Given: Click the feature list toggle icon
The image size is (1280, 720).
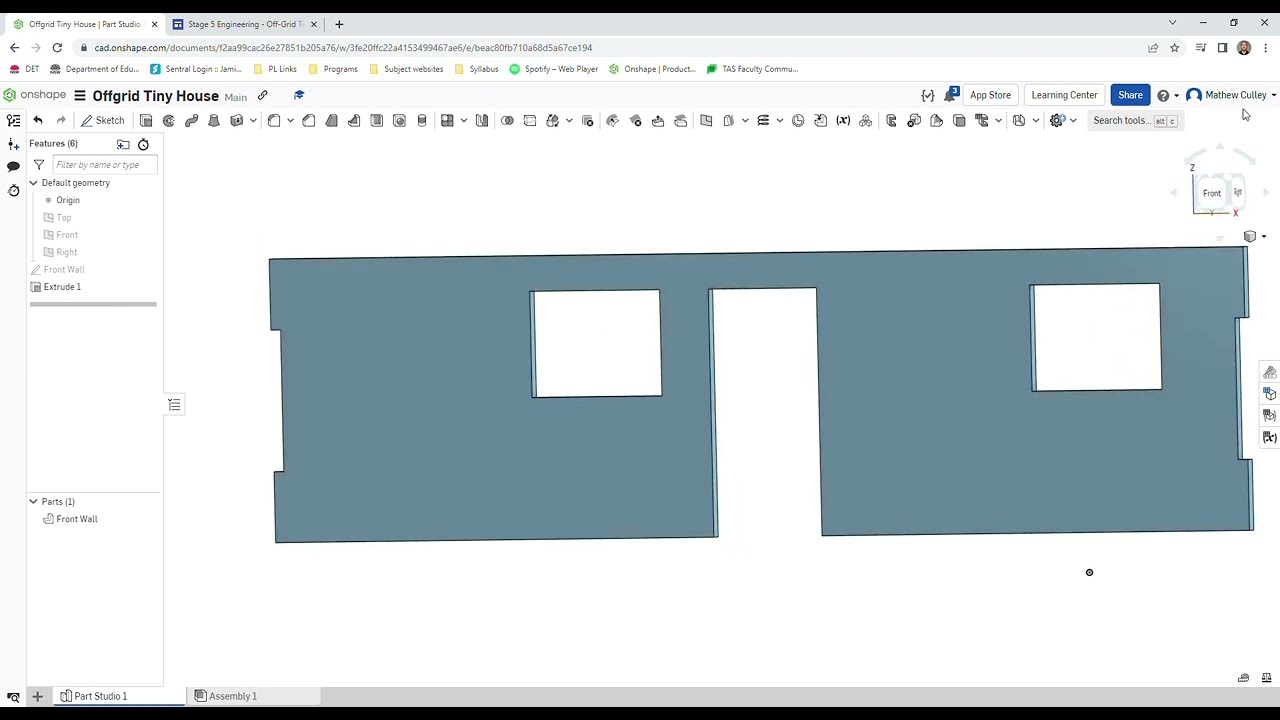Looking at the screenshot, I should (13, 120).
